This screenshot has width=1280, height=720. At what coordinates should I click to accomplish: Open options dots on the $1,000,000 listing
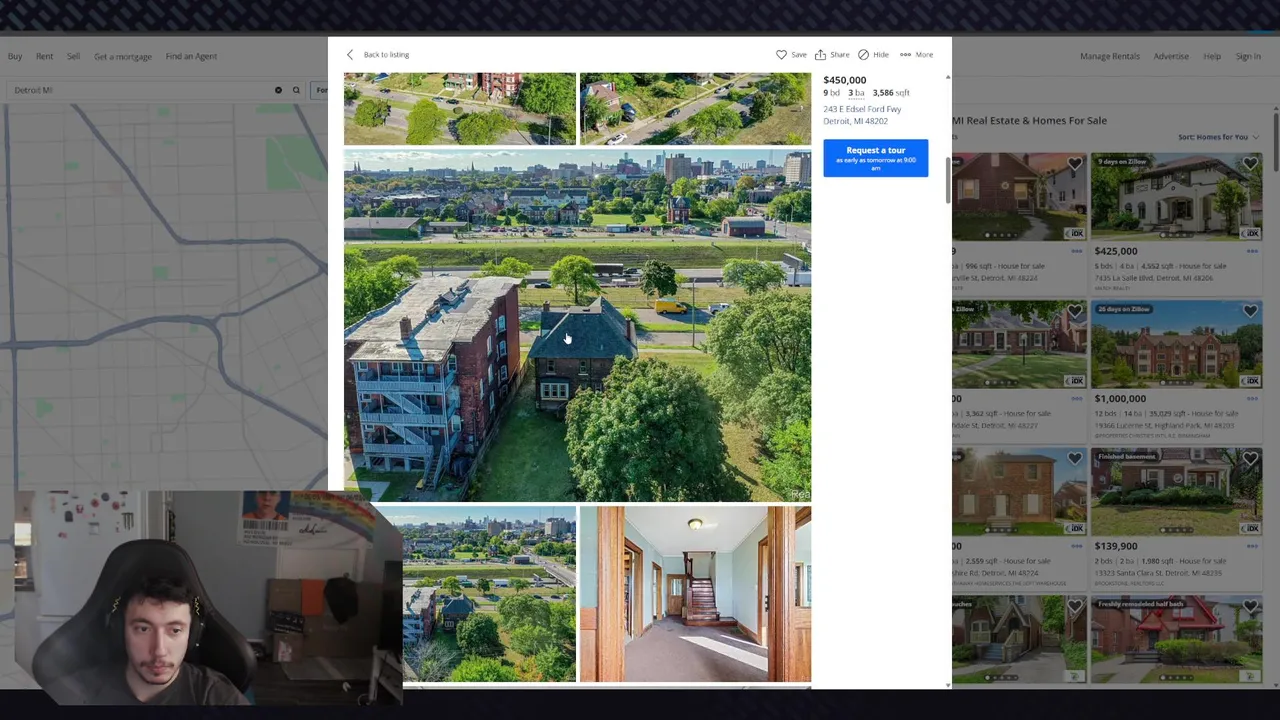click(1252, 398)
